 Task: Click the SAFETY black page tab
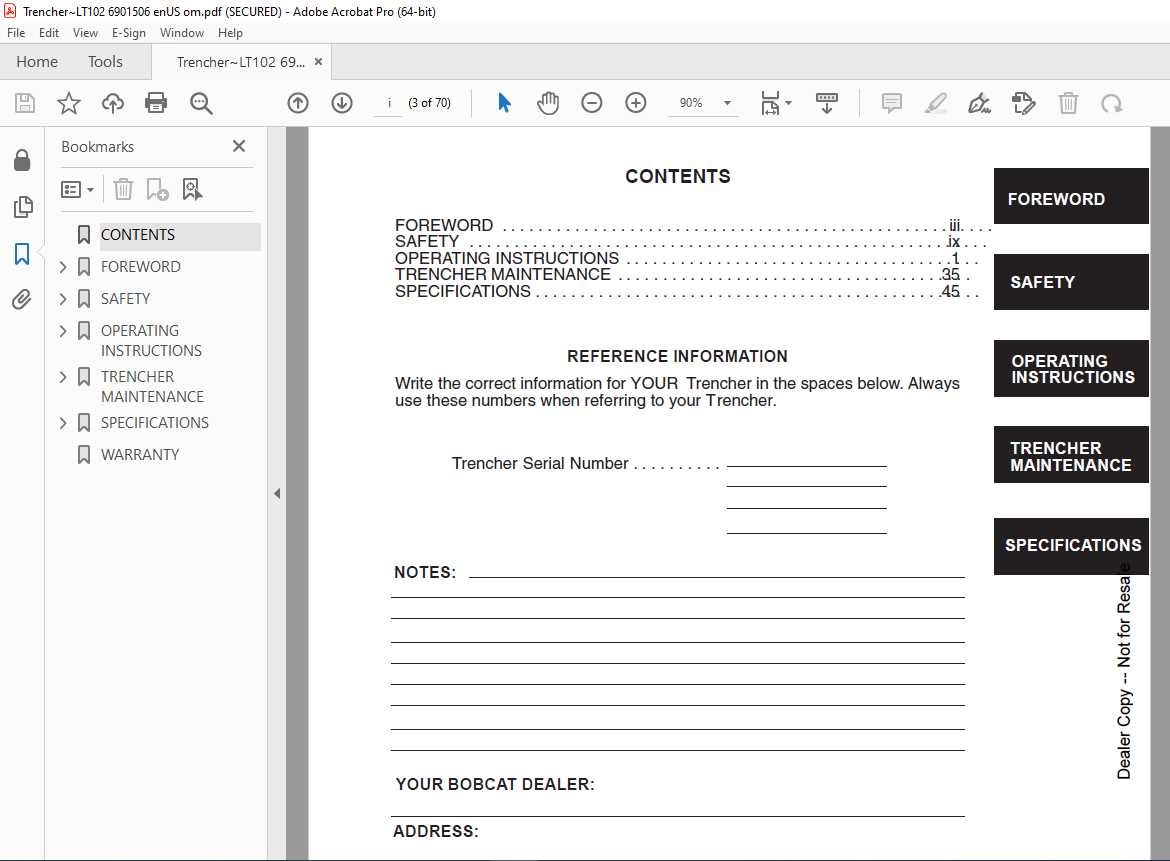click(1071, 282)
